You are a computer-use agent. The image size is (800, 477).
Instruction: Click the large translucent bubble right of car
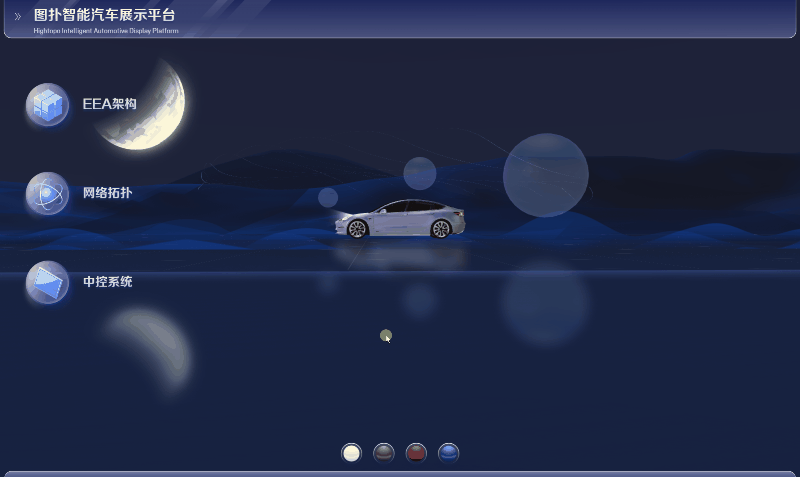(545, 175)
